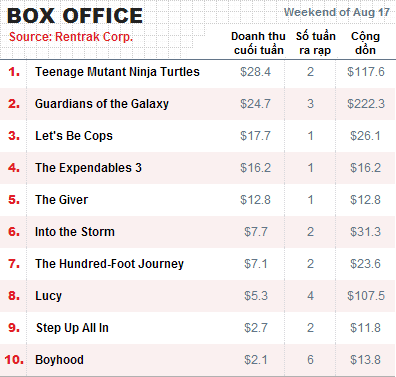Click the Teenage Mutant Ninja Turtles title

pos(117,72)
